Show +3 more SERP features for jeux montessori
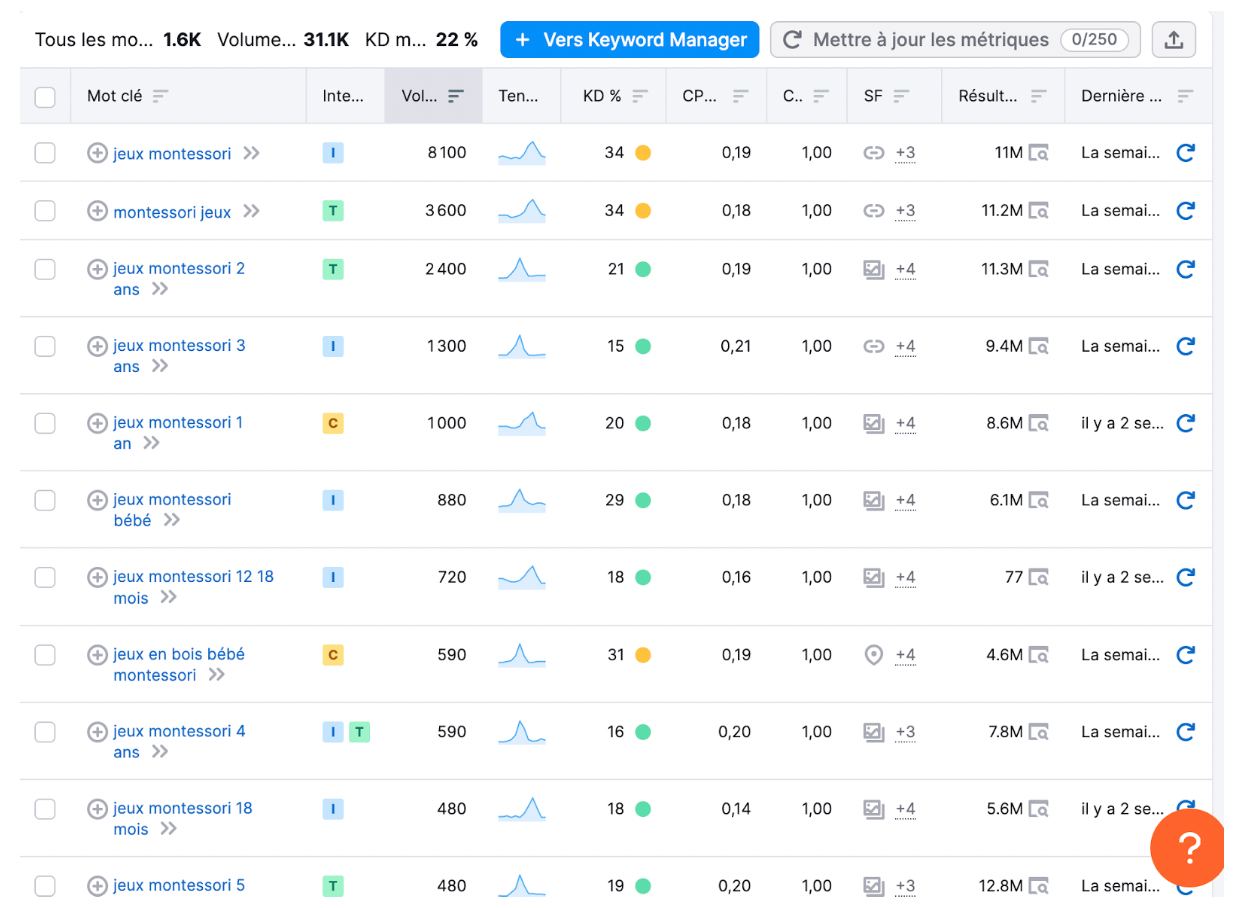The width and height of the screenshot is (1234, 908). coord(905,154)
